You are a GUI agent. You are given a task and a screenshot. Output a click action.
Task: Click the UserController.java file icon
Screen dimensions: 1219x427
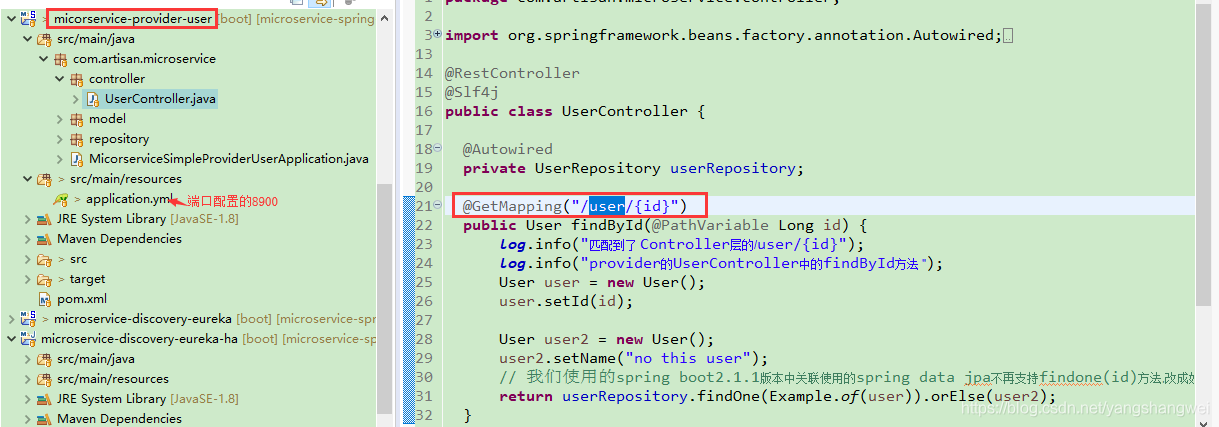[93, 99]
